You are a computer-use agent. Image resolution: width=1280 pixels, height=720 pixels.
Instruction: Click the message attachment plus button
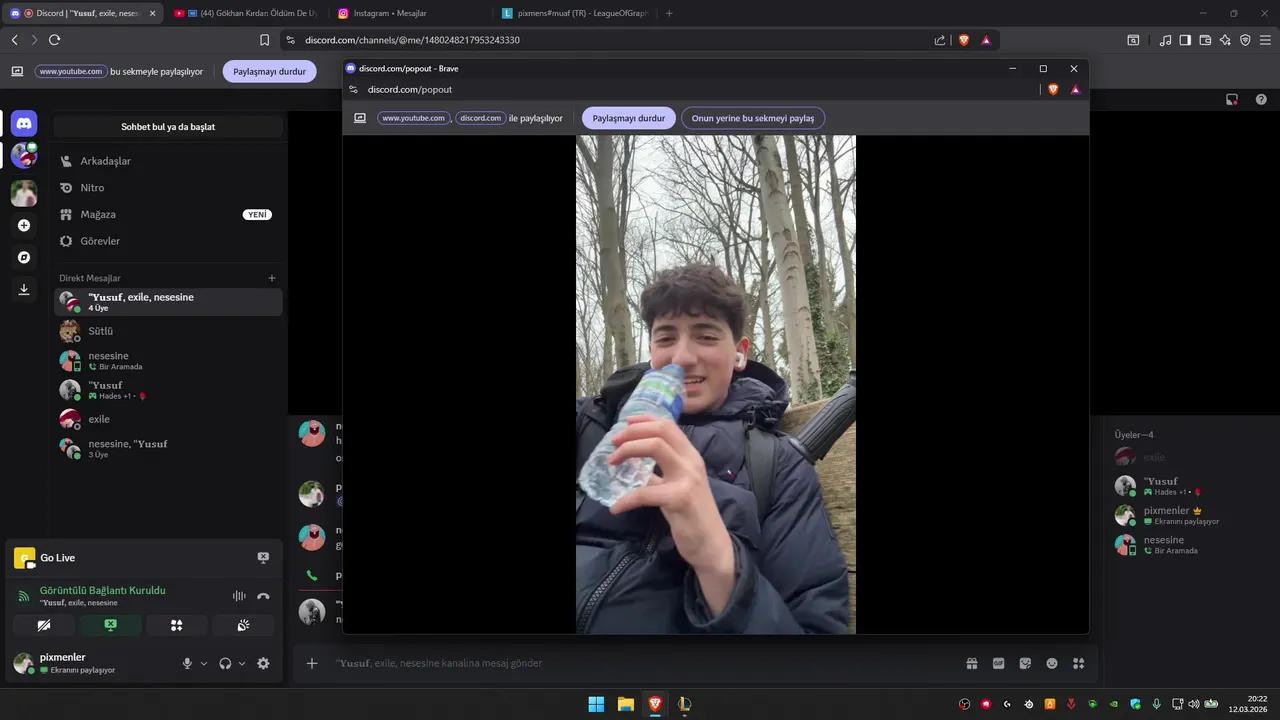pyautogui.click(x=312, y=663)
